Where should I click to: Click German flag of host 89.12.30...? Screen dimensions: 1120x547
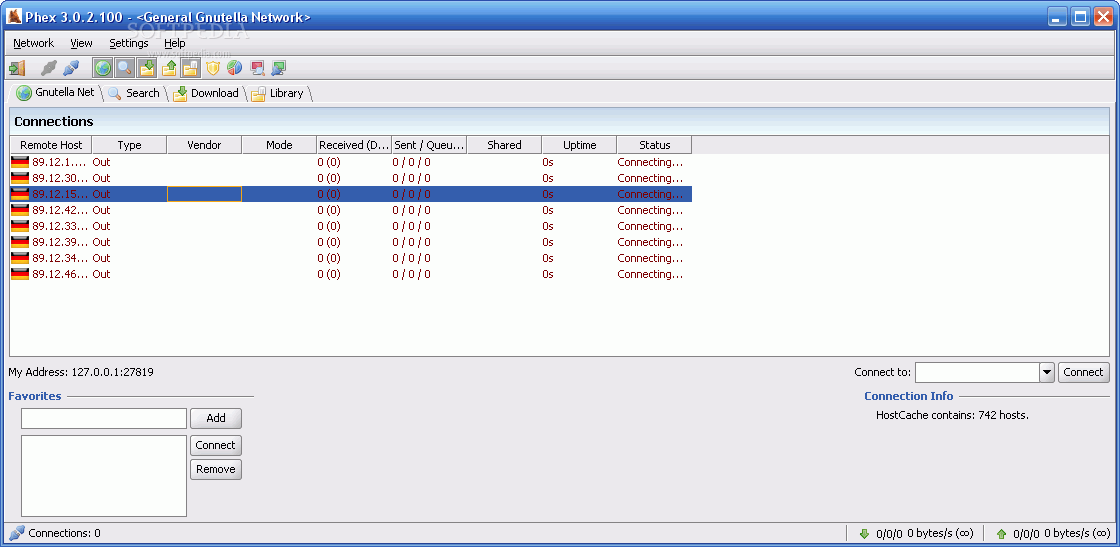20,178
